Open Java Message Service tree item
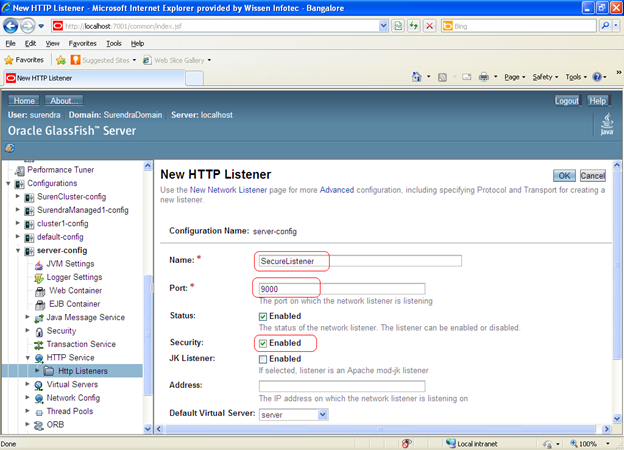 click(x=86, y=318)
